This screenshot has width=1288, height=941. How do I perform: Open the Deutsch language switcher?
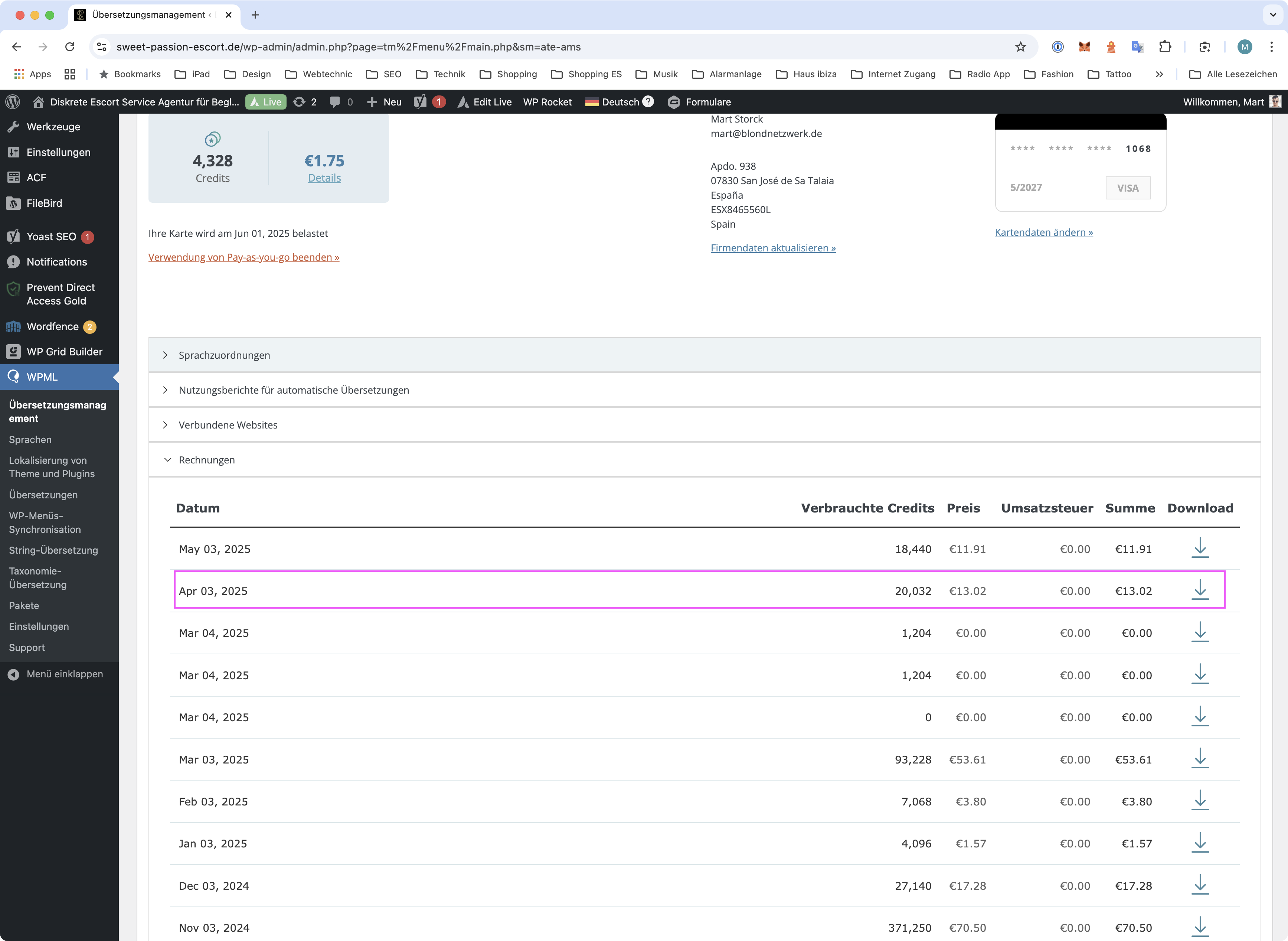coord(612,102)
